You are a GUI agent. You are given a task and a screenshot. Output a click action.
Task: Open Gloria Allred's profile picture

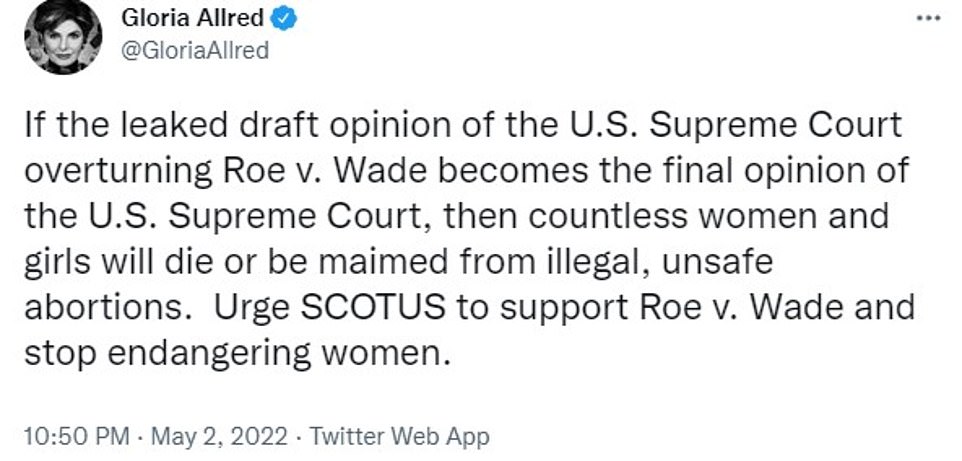click(x=64, y=37)
